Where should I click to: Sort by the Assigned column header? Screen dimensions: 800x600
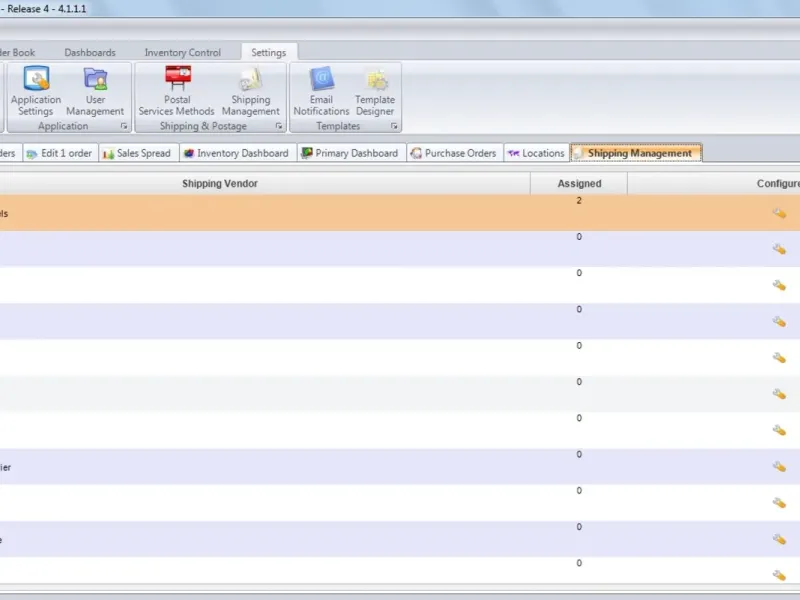point(579,184)
